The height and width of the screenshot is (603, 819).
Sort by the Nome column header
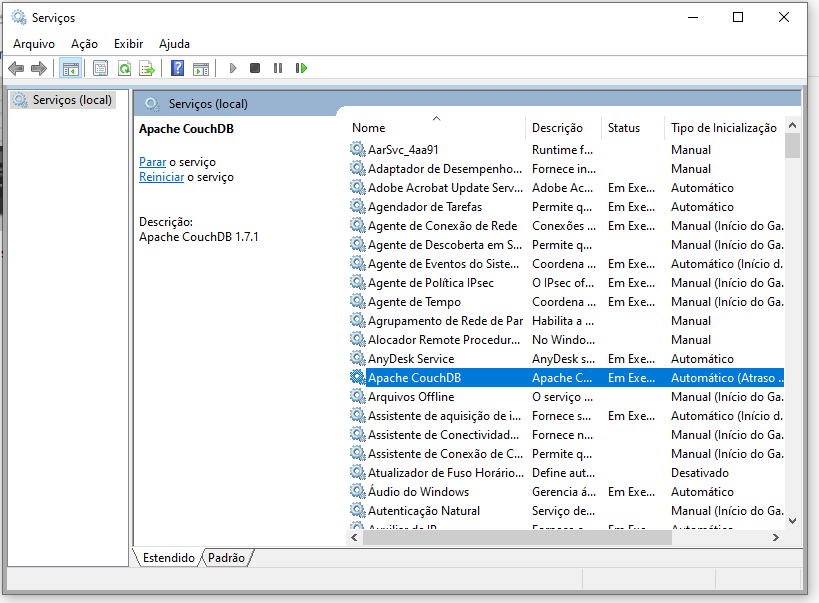(369, 128)
